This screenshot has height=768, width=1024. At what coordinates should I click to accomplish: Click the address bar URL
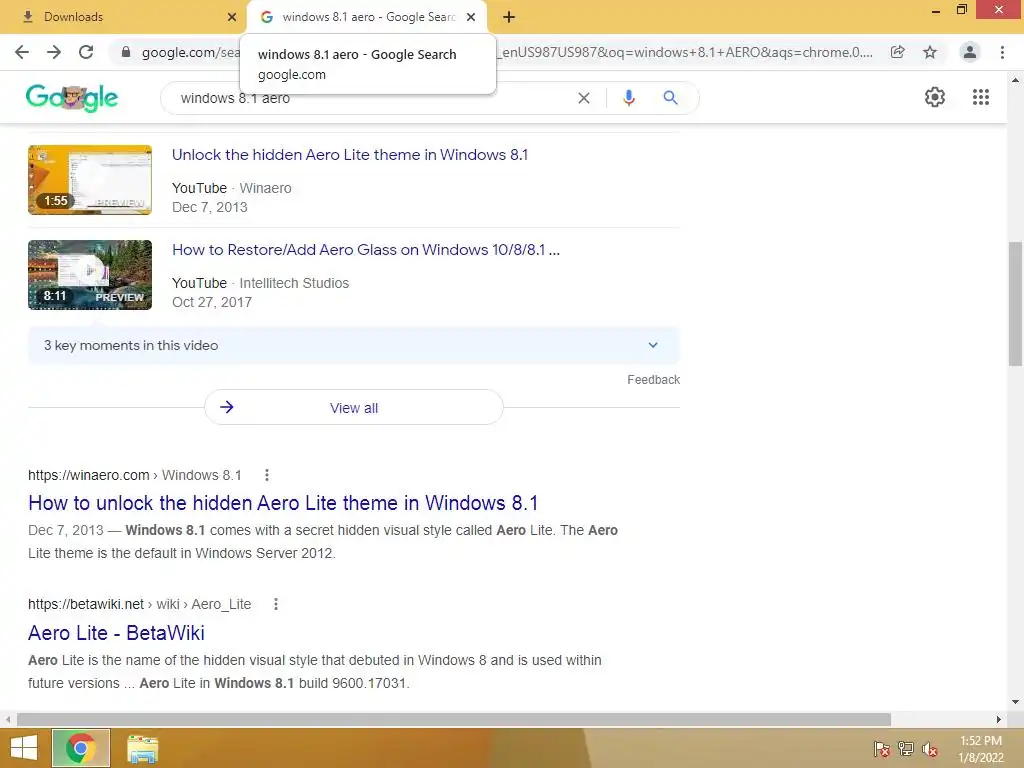click(684, 52)
